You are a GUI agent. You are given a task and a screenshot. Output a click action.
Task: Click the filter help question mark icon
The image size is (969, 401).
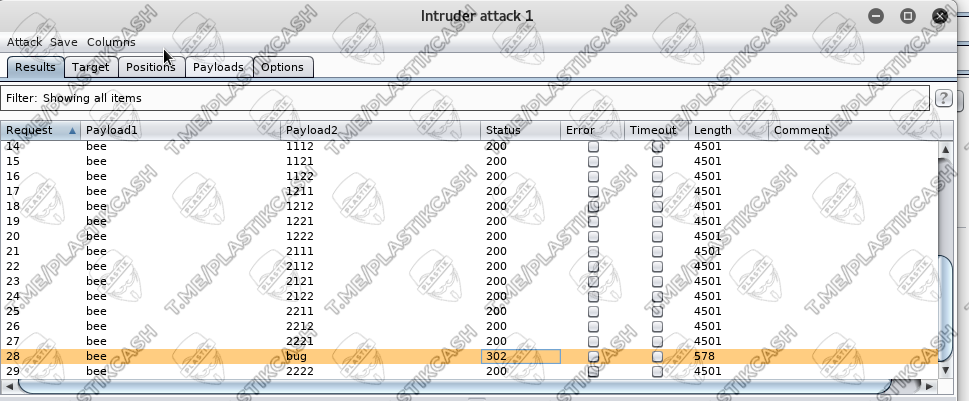943,98
